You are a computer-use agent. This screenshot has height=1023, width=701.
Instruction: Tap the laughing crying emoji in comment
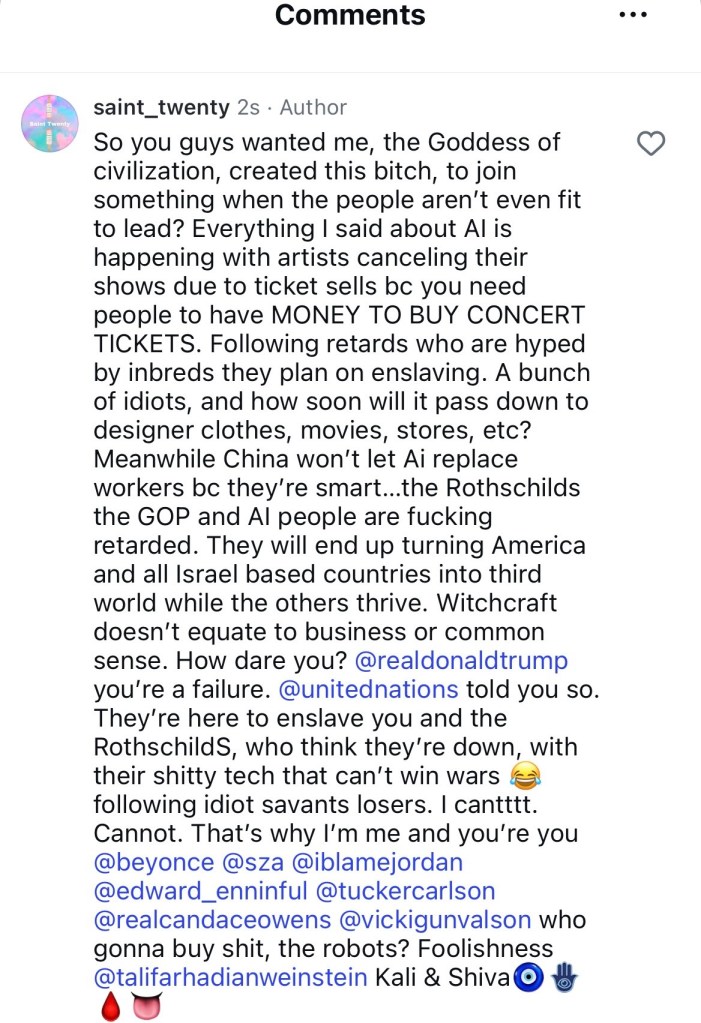point(525,776)
